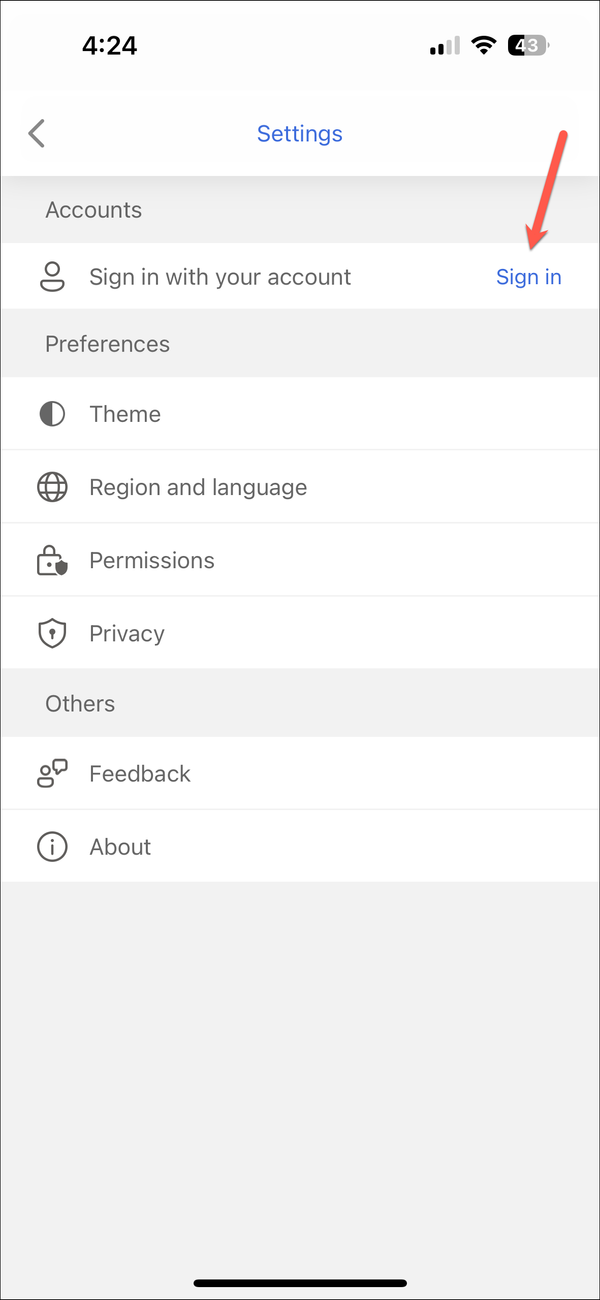Tap the About info icon

(52, 846)
